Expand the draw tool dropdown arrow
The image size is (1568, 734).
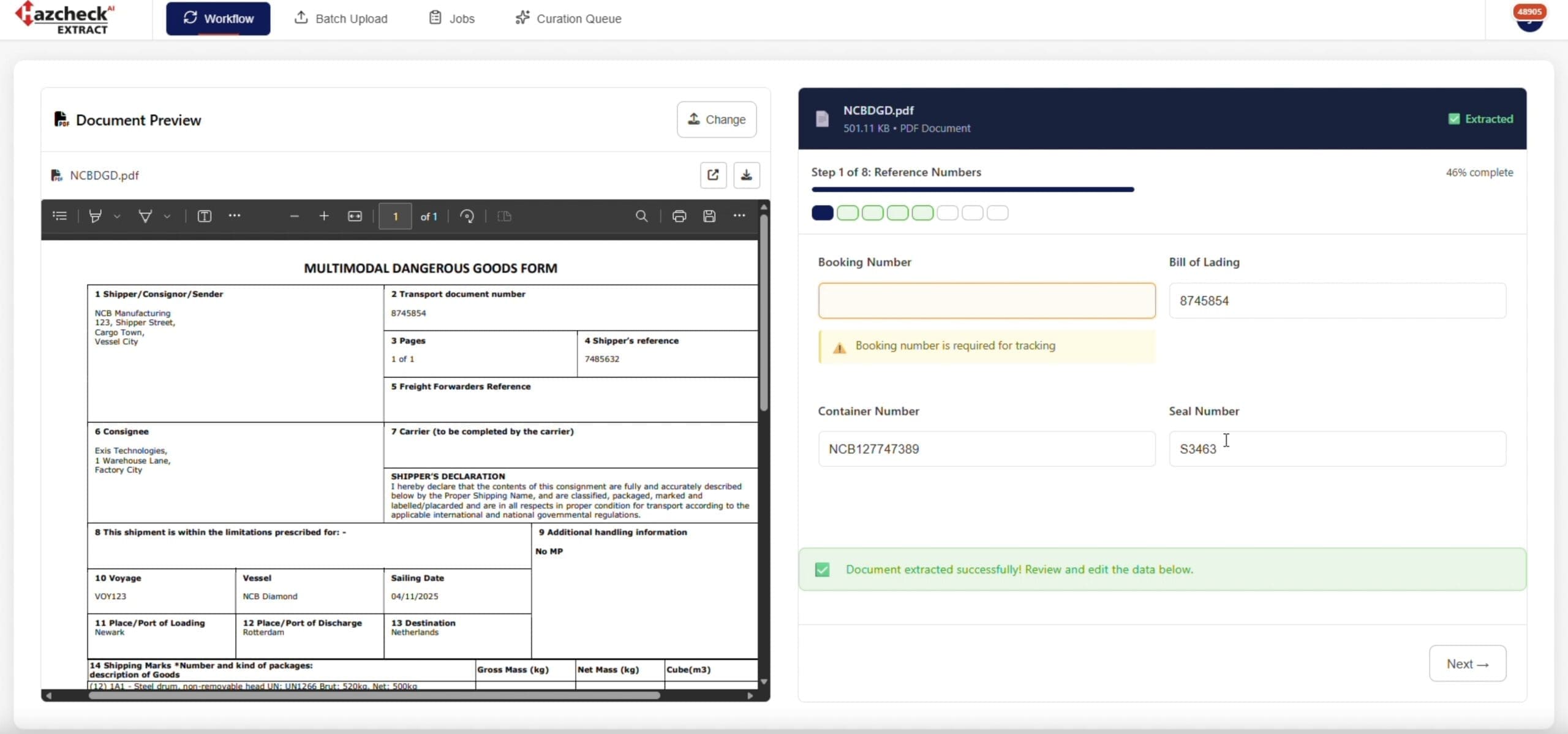pos(167,216)
